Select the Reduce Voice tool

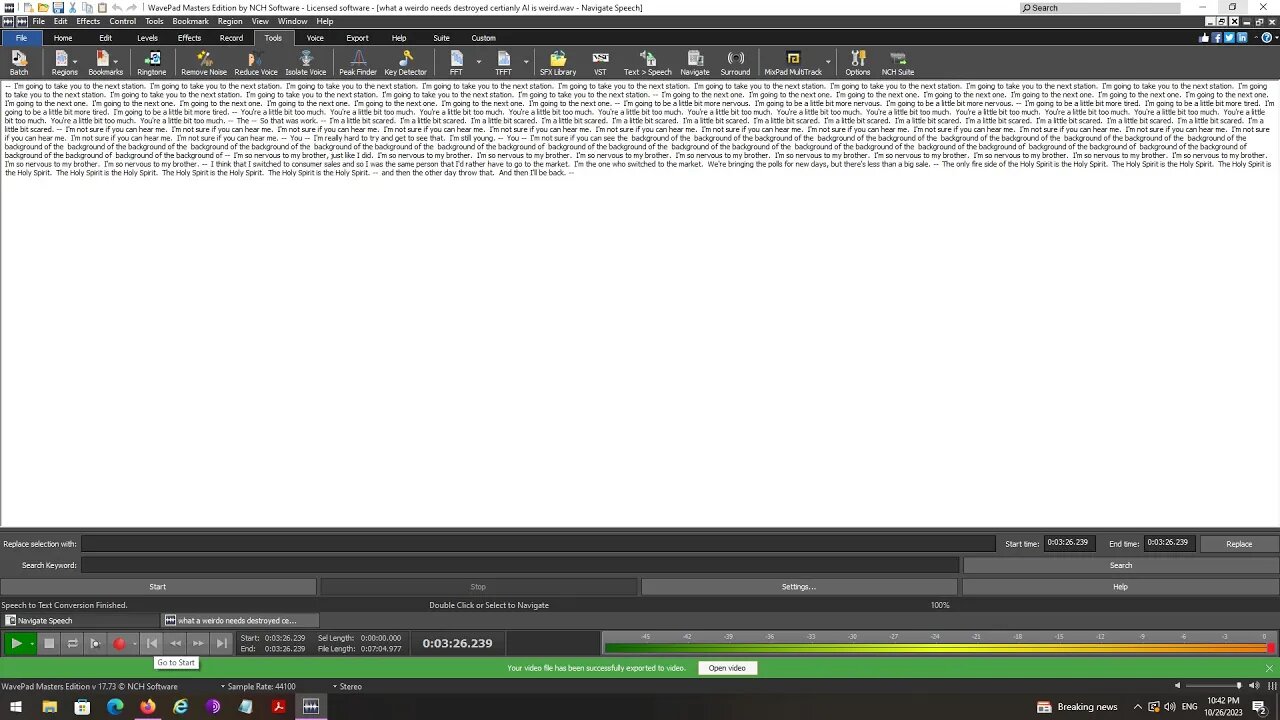click(x=256, y=63)
